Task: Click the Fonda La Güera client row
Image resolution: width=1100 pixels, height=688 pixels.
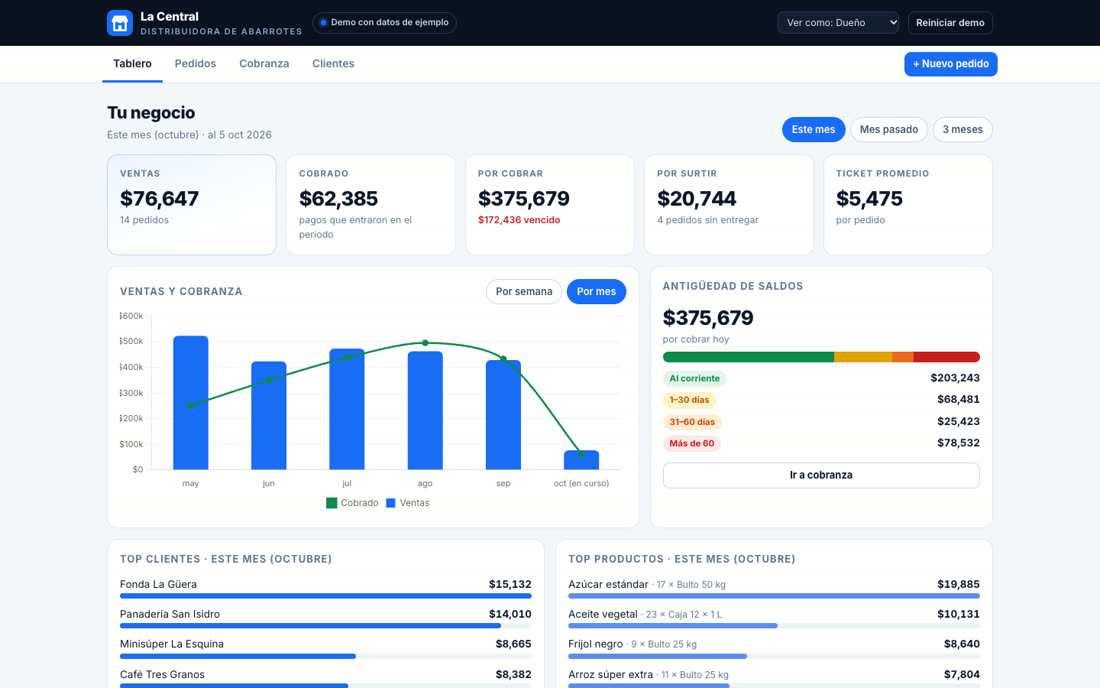Action: 326,588
